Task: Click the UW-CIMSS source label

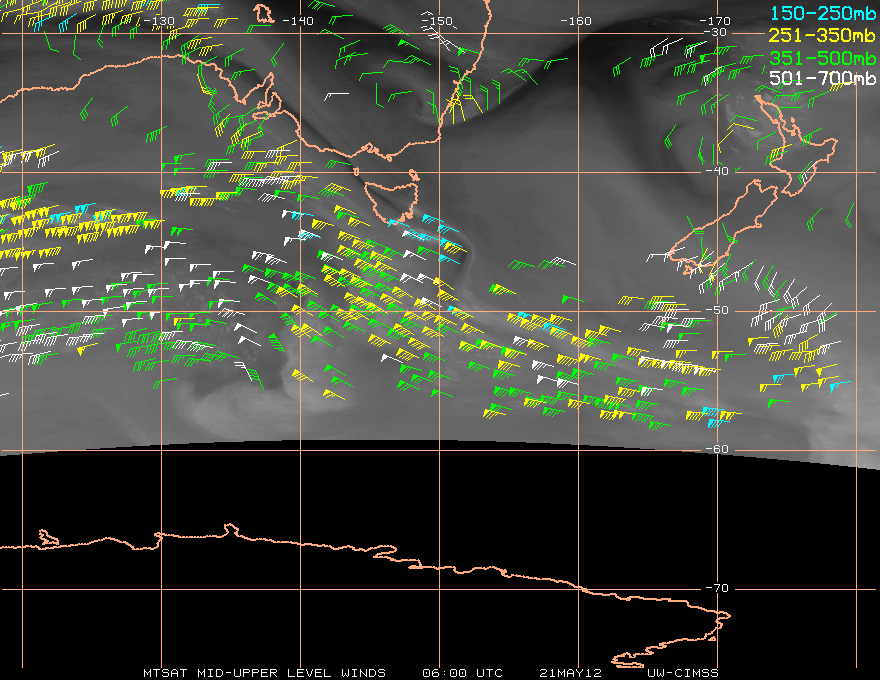Action: coord(682,672)
